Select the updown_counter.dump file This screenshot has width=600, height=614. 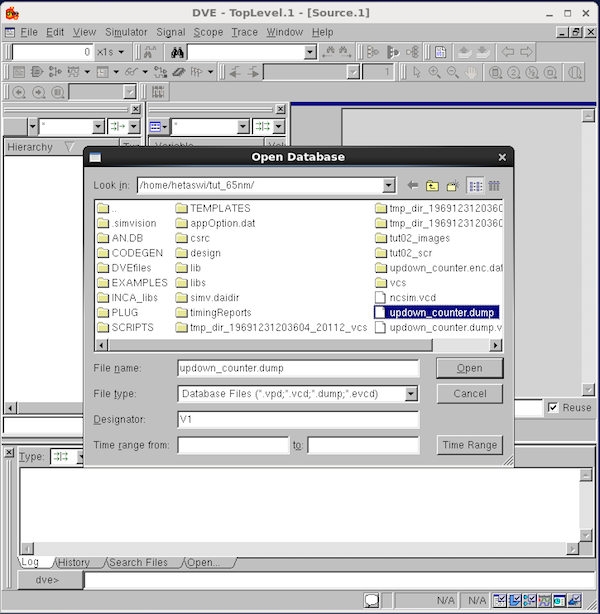tap(437, 312)
